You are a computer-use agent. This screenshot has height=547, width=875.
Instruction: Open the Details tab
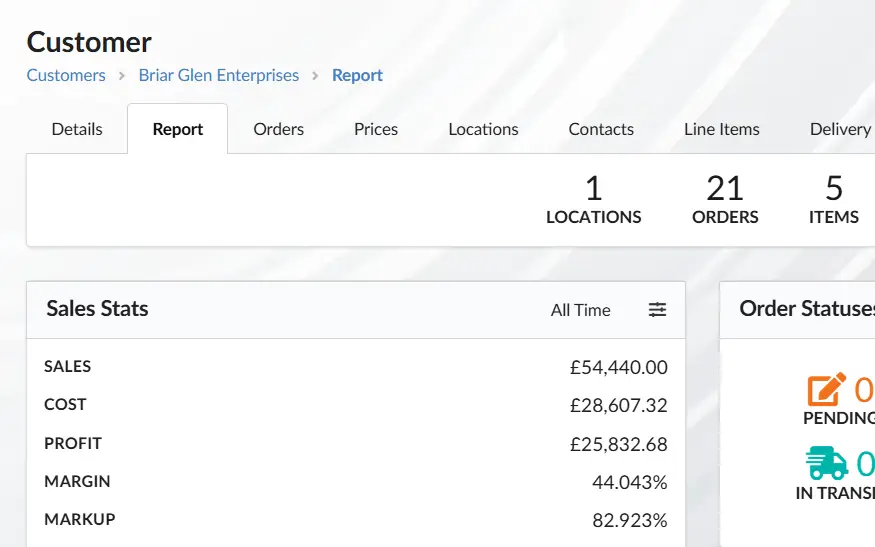pyautogui.click(x=77, y=129)
